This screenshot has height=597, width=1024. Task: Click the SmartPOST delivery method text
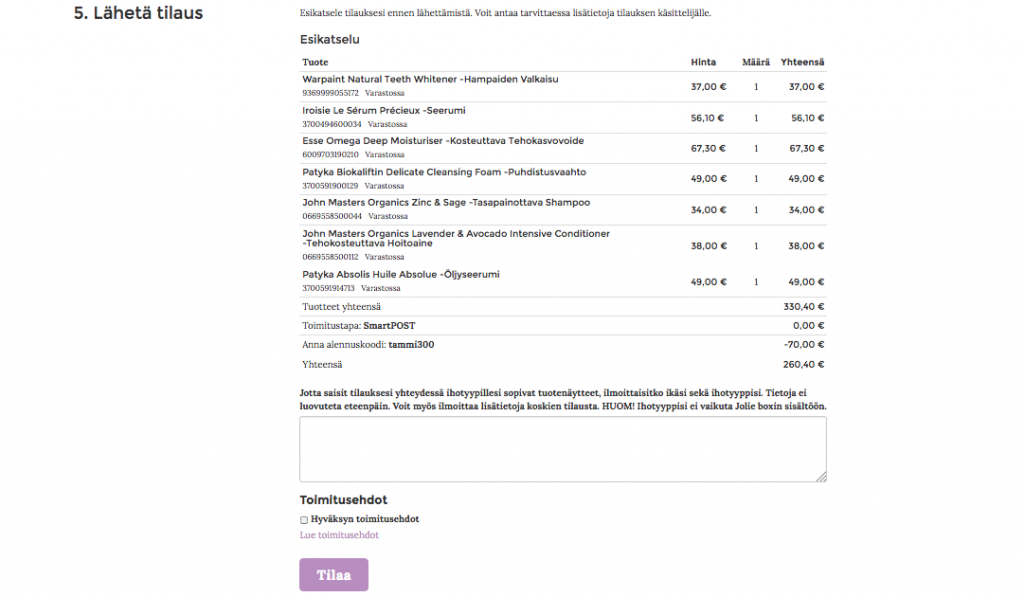tap(388, 325)
